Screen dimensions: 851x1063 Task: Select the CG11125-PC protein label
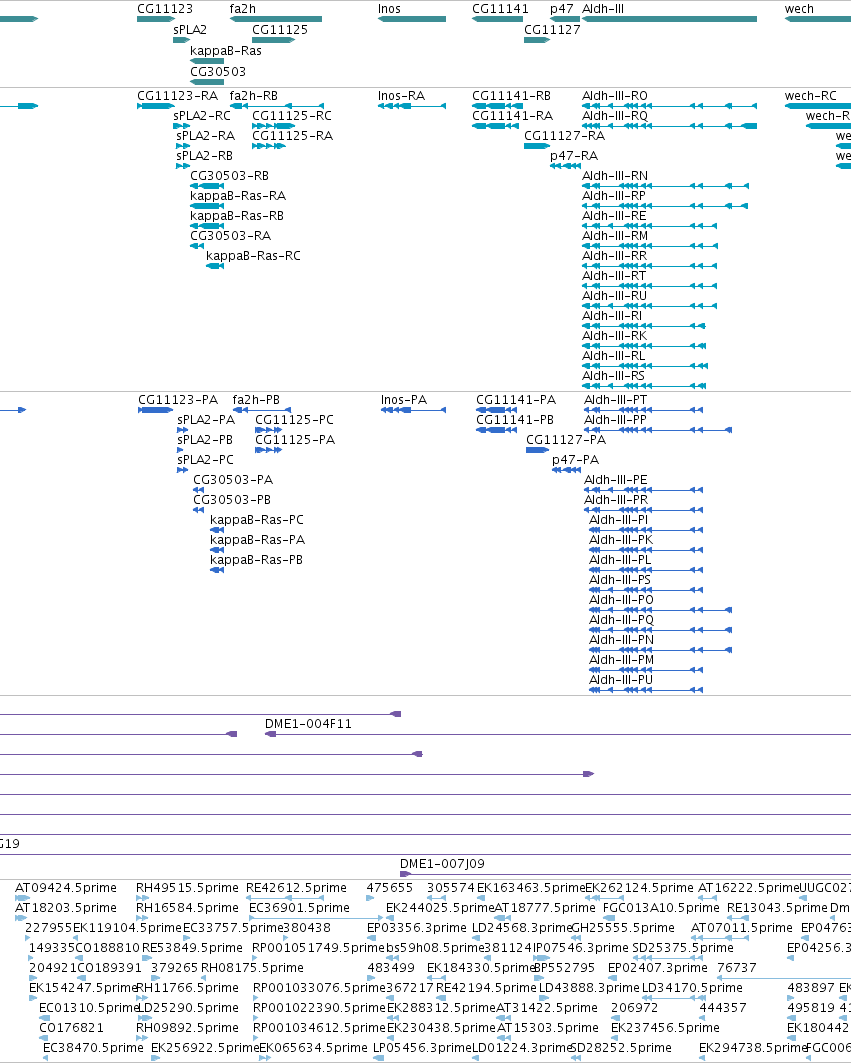coord(294,420)
